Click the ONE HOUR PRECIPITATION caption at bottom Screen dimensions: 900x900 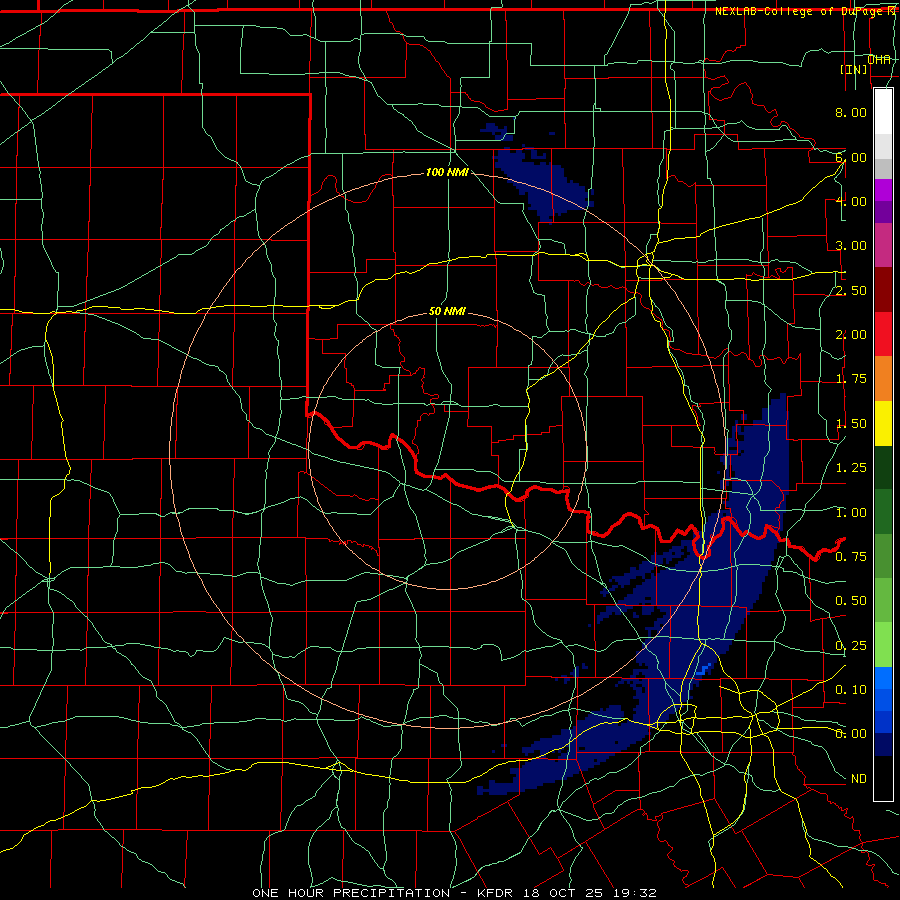pos(454,893)
